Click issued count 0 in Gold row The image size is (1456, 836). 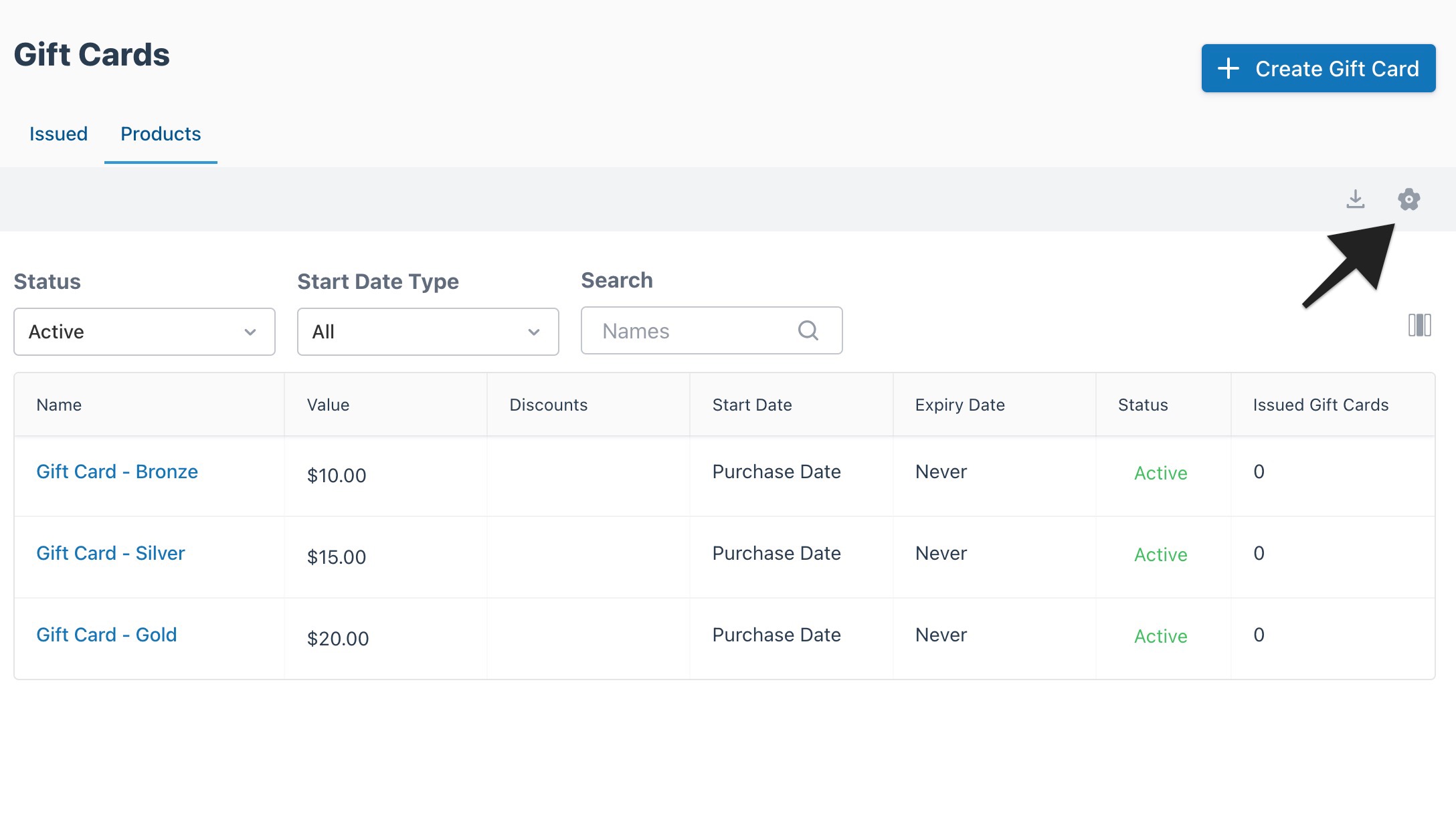(1259, 635)
